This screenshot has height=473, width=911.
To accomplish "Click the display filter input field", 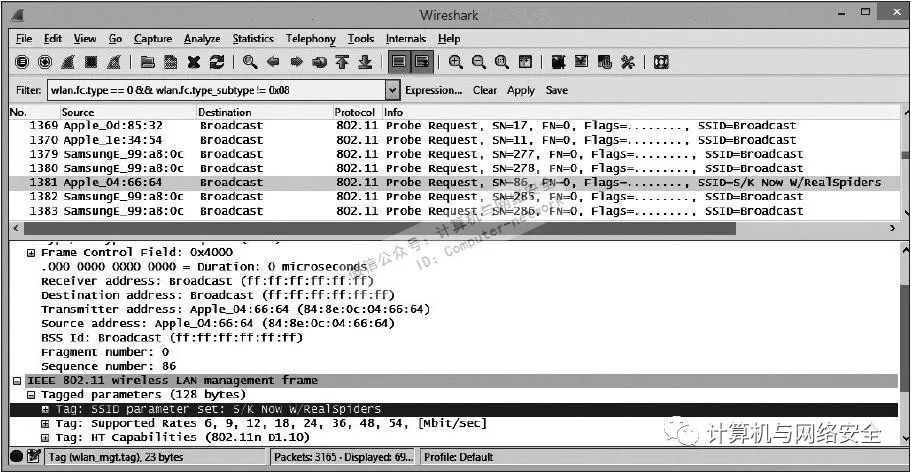I will [x=216, y=90].
